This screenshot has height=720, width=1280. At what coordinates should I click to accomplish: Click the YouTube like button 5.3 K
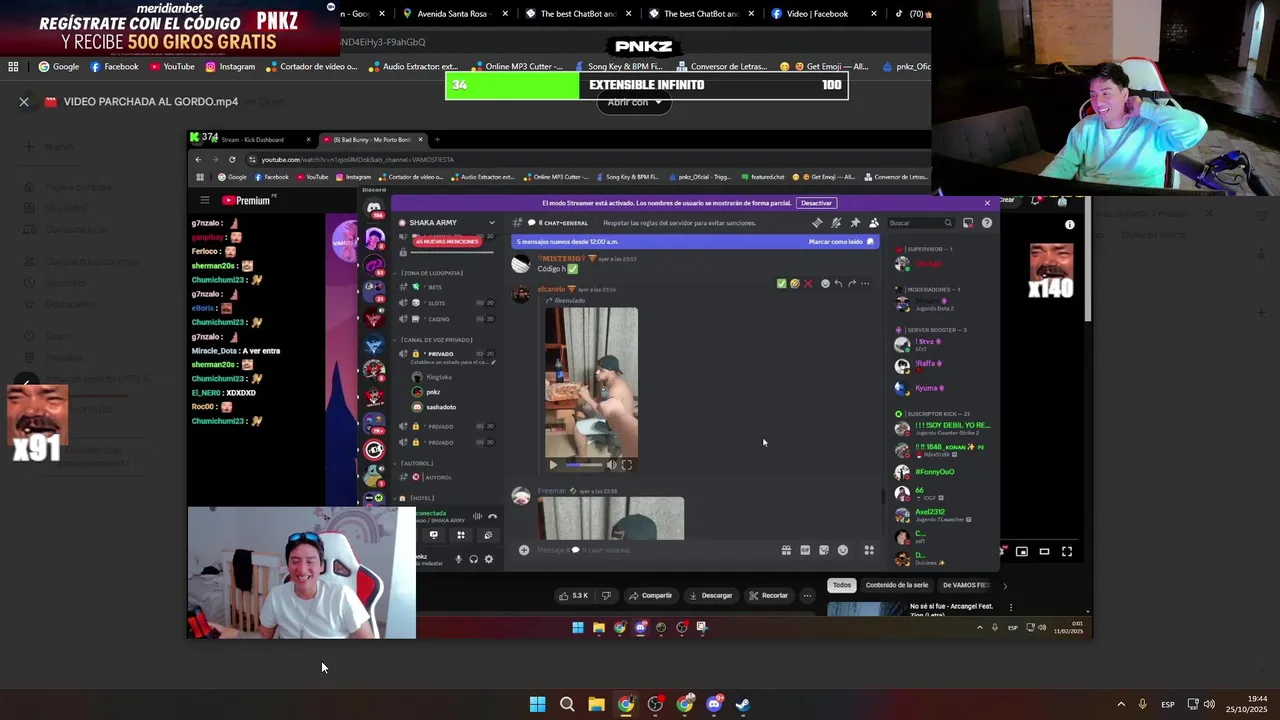tap(574, 596)
